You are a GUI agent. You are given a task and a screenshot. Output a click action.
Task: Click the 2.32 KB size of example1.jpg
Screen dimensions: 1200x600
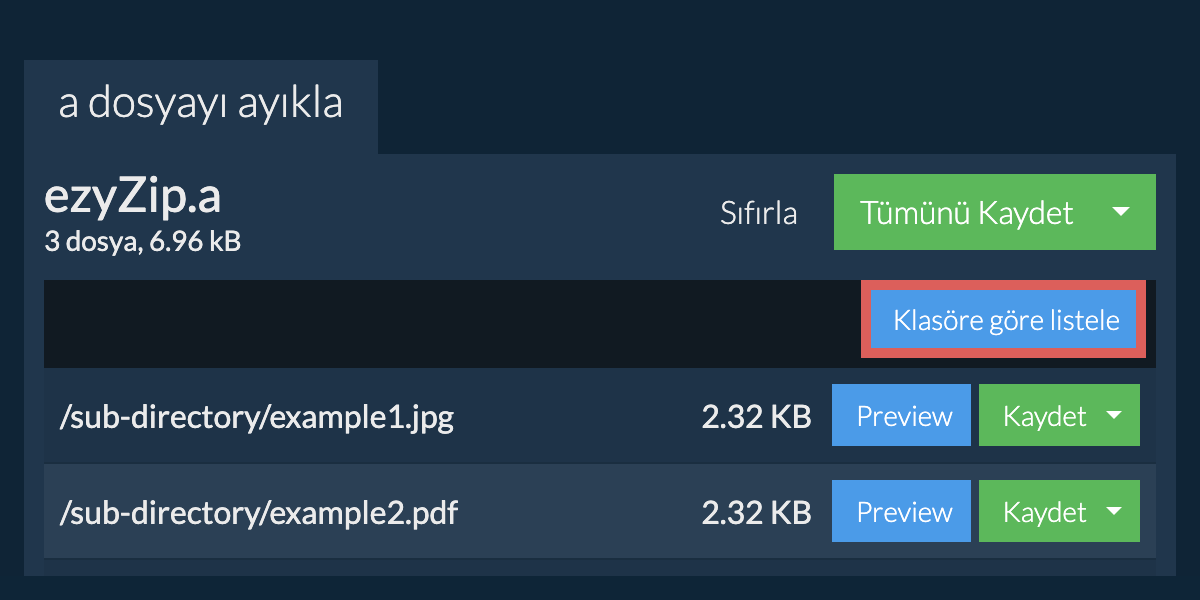(x=756, y=417)
